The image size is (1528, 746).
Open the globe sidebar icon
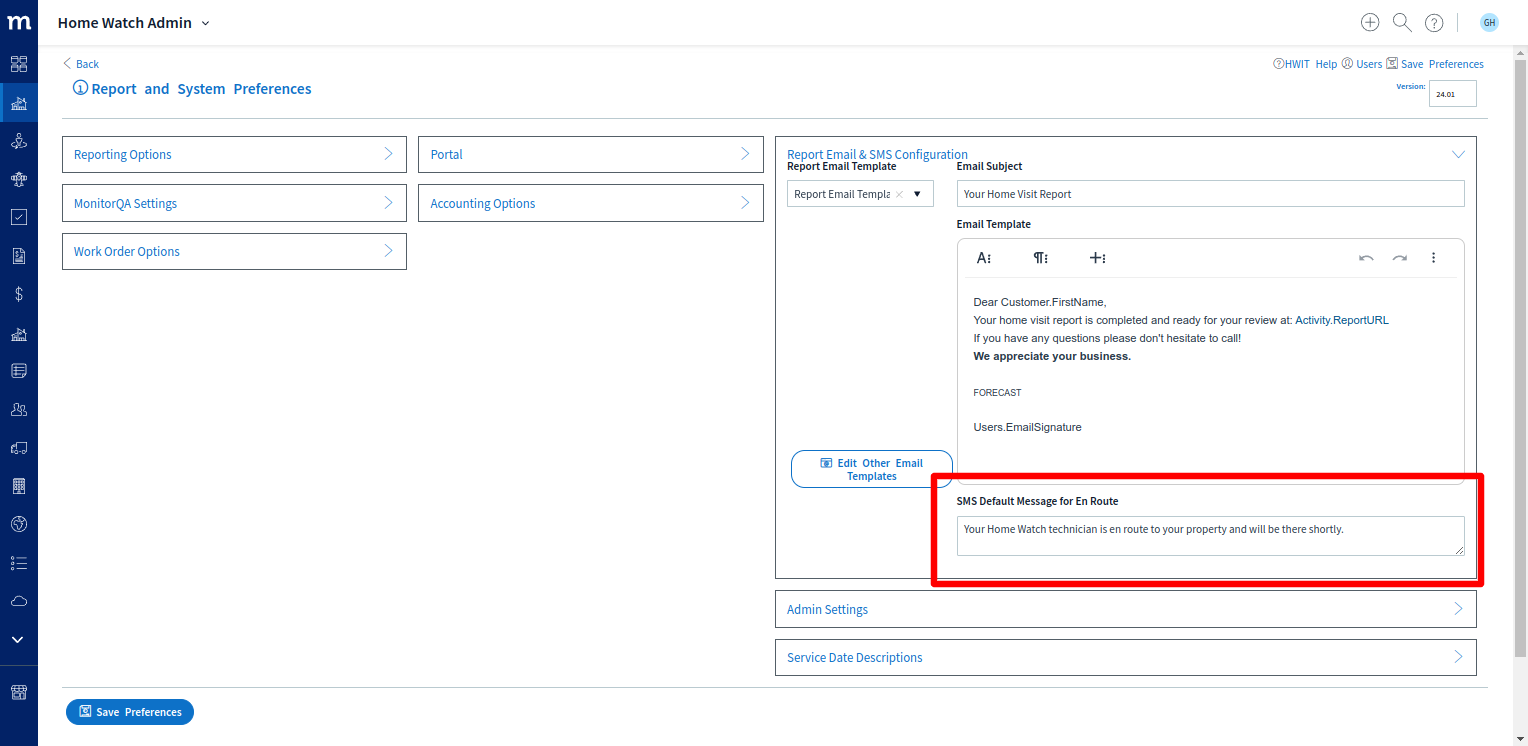click(19, 524)
